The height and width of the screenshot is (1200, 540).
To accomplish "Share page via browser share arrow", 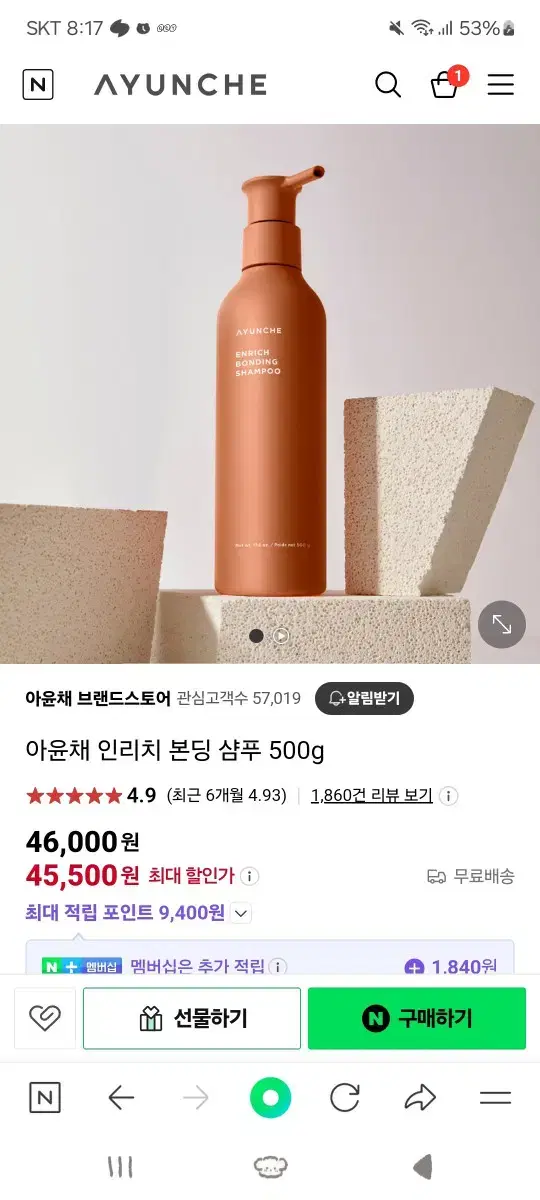I will coord(420,1098).
